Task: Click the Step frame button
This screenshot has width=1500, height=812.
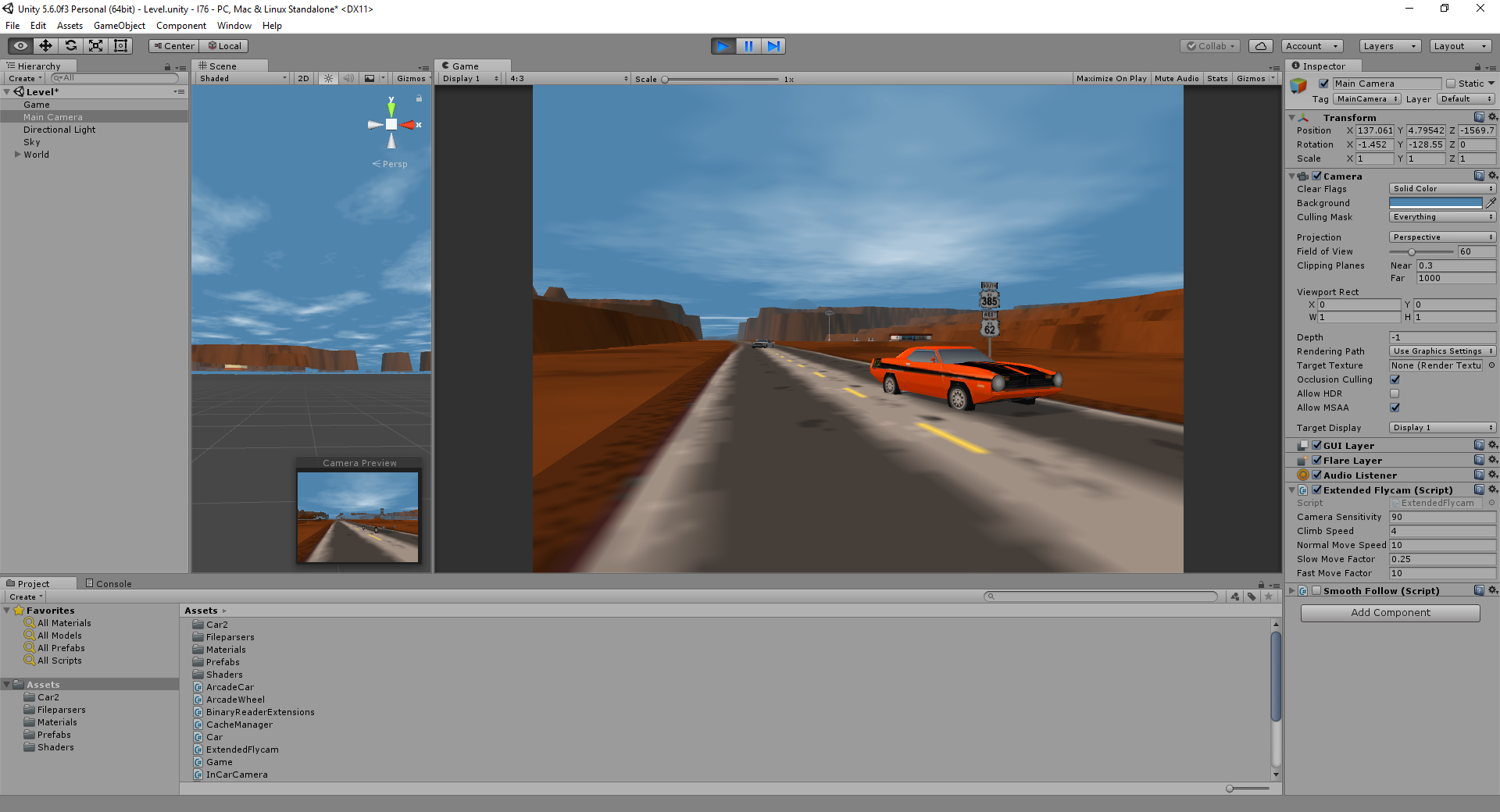Action: pos(773,46)
